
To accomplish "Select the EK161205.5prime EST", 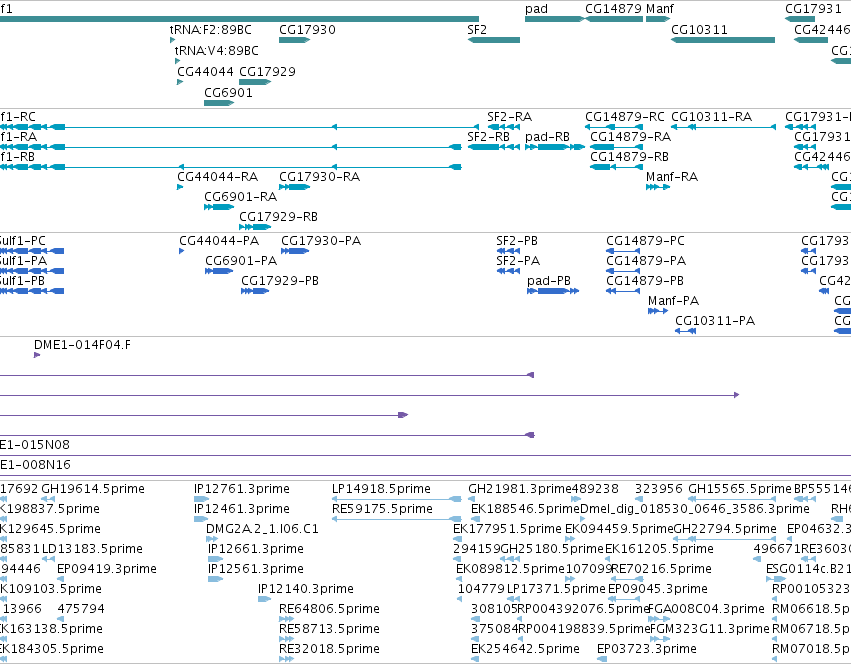I will click(609, 559).
